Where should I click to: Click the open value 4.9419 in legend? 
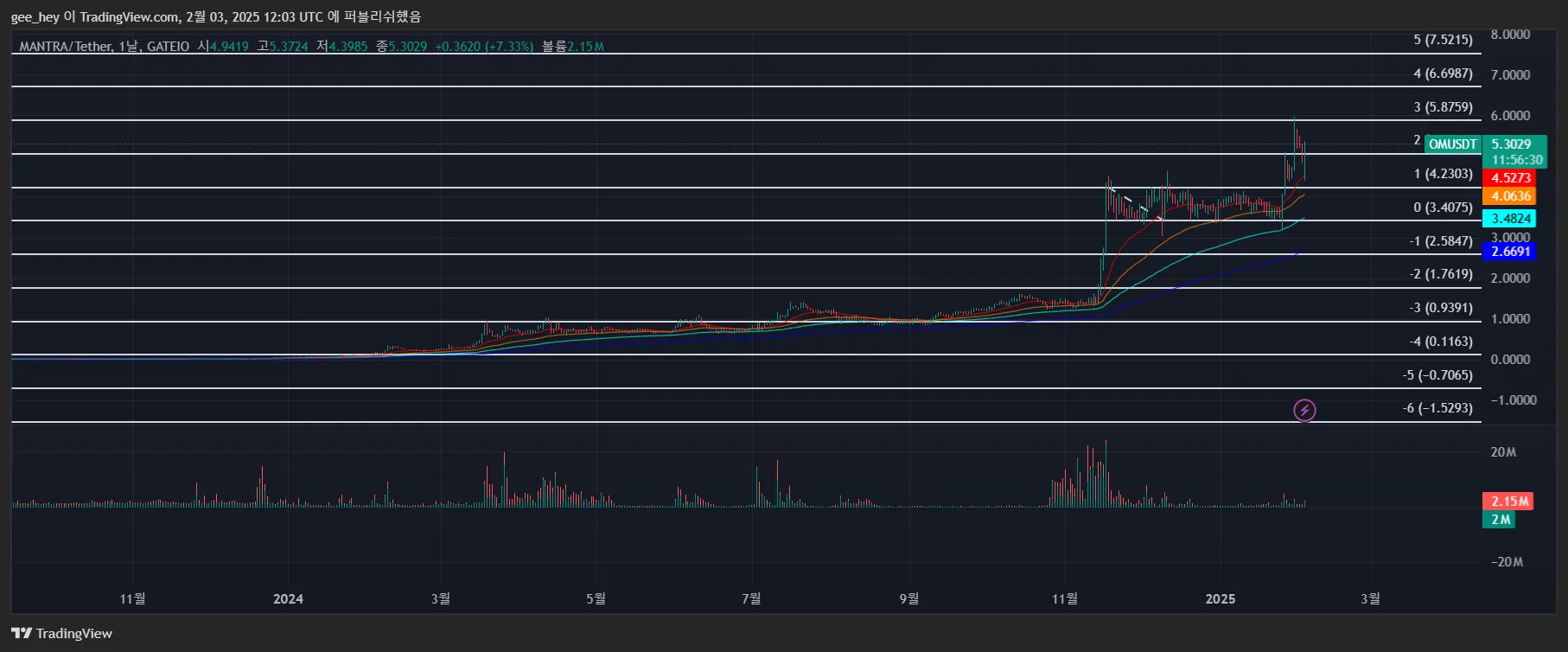tap(229, 47)
